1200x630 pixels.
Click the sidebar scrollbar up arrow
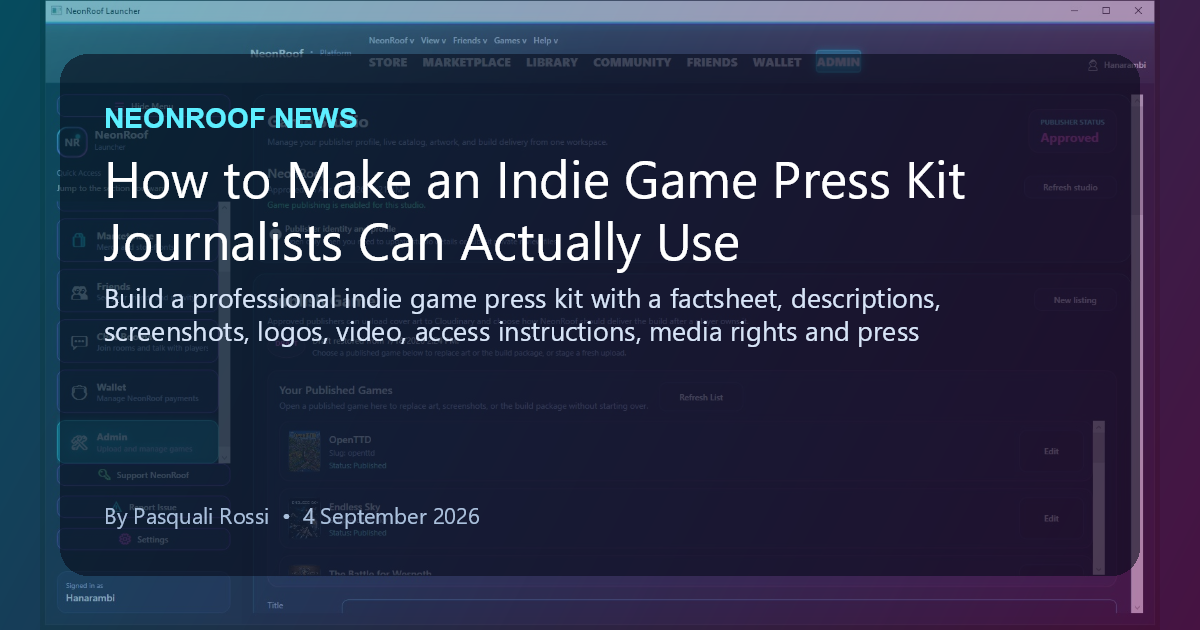(x=224, y=205)
